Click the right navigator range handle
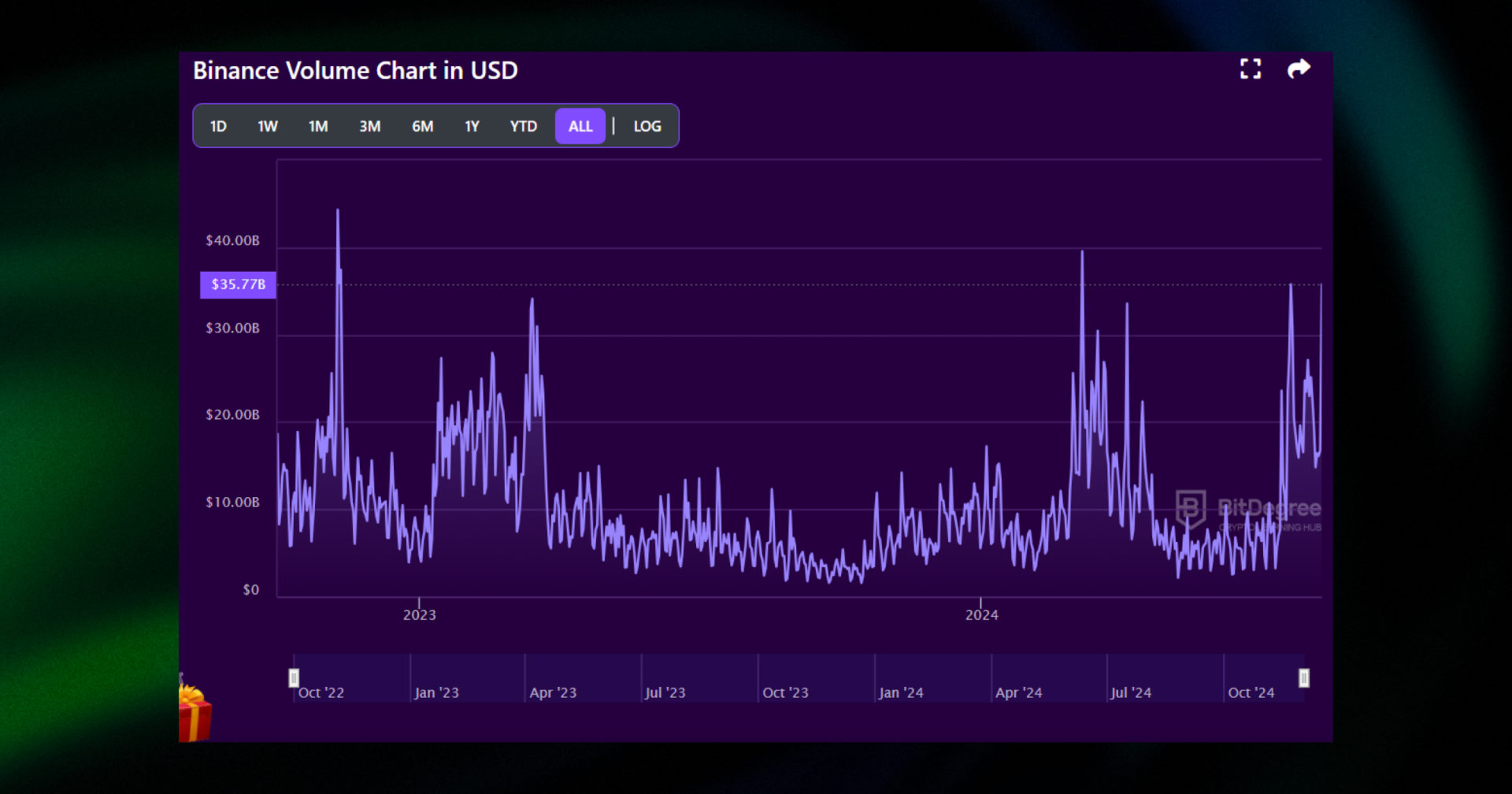This screenshot has width=1512, height=794. pos(1305,677)
